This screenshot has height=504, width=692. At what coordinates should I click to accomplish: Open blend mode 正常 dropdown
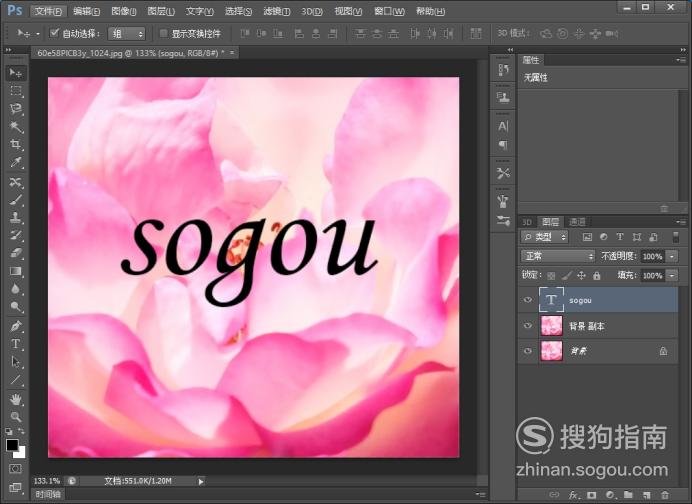point(558,256)
